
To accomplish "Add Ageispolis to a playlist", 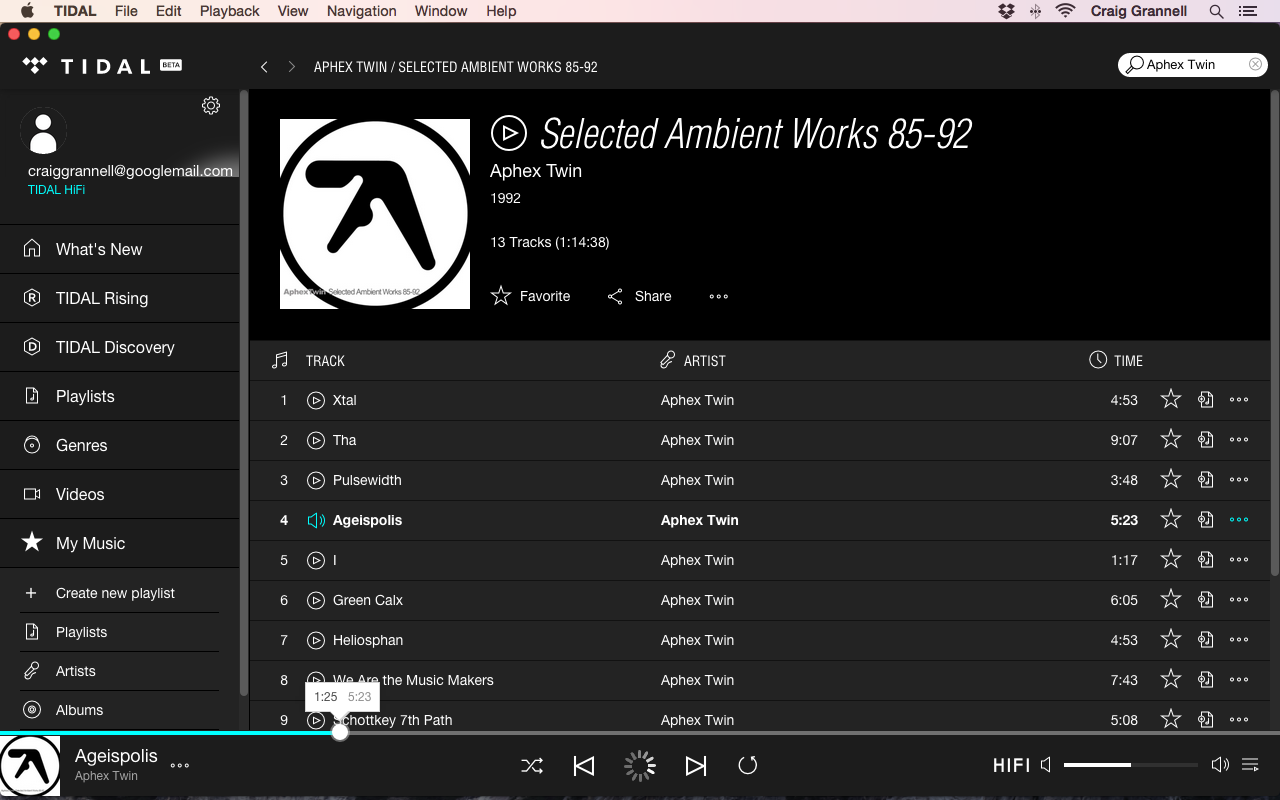I will click(1206, 520).
